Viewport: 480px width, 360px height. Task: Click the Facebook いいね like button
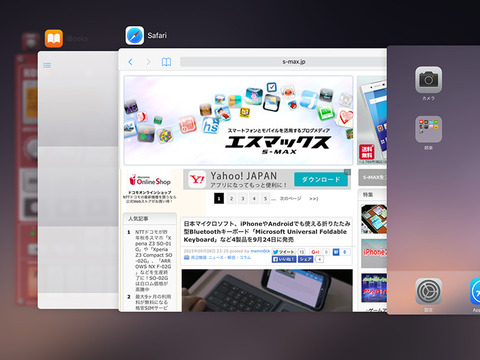click(284, 259)
